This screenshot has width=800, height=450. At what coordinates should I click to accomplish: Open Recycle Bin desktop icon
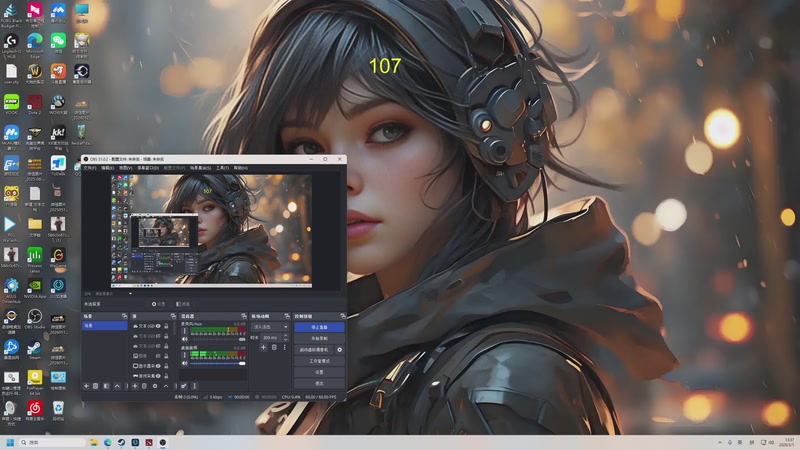coord(58,408)
